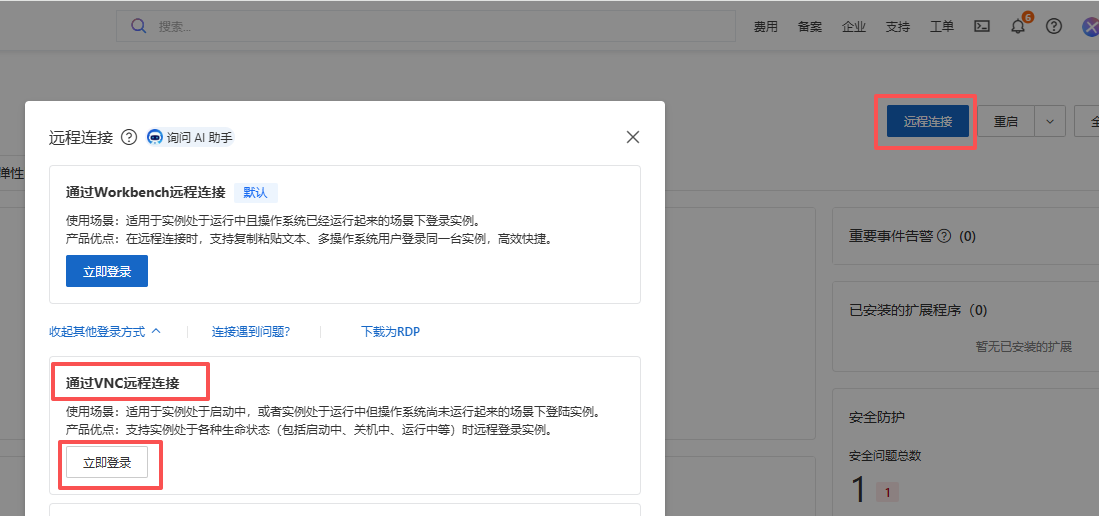The height and width of the screenshot is (516, 1099).
Task: Click the 通过Workbench远程连接 heading
Action: click(x=145, y=193)
